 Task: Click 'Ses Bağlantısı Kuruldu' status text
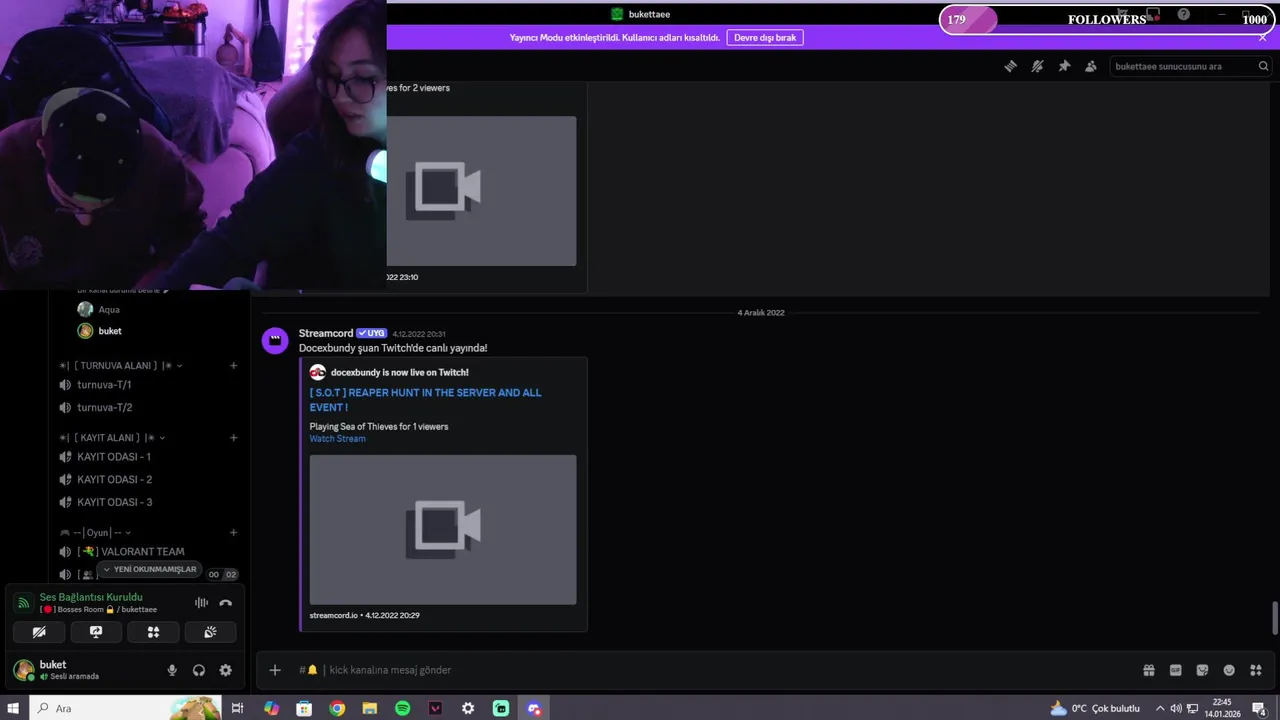click(91, 597)
